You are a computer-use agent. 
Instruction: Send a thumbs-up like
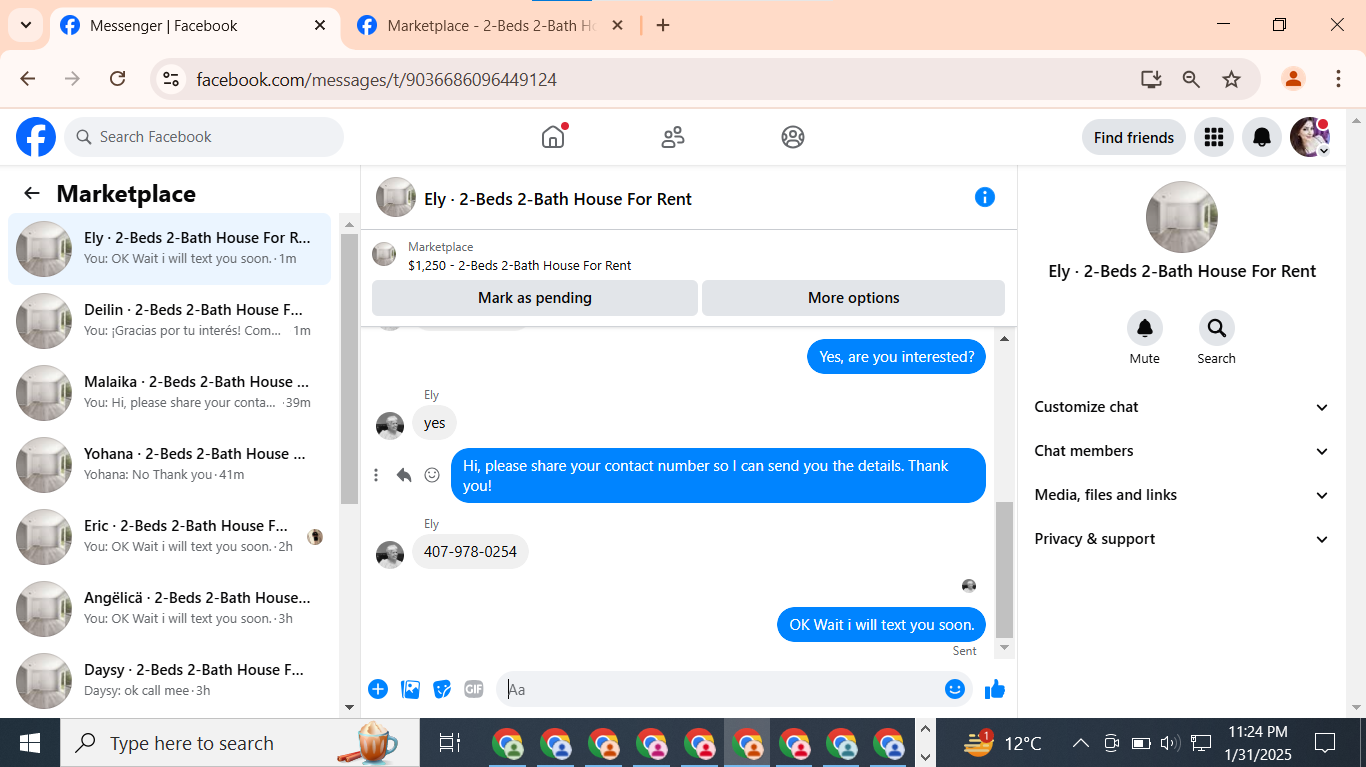(995, 689)
